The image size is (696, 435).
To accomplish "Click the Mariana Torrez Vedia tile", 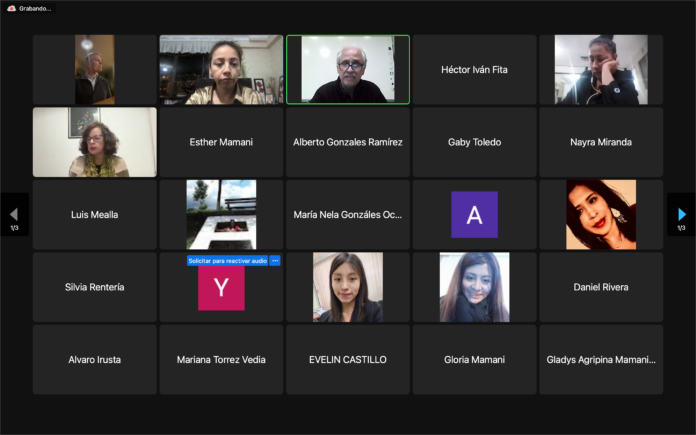I will 221,359.
